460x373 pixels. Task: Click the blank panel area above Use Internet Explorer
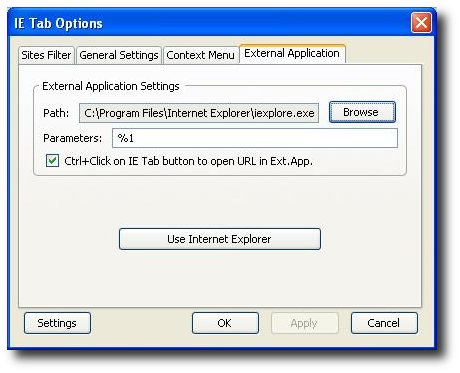point(220,202)
